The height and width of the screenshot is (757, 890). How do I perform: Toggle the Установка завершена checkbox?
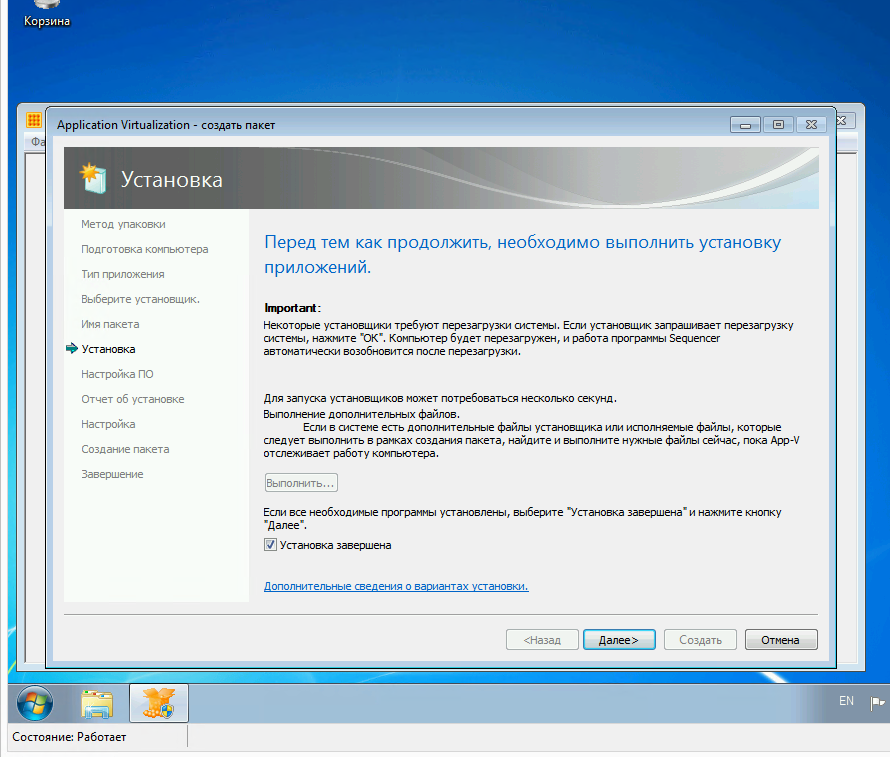(270, 546)
